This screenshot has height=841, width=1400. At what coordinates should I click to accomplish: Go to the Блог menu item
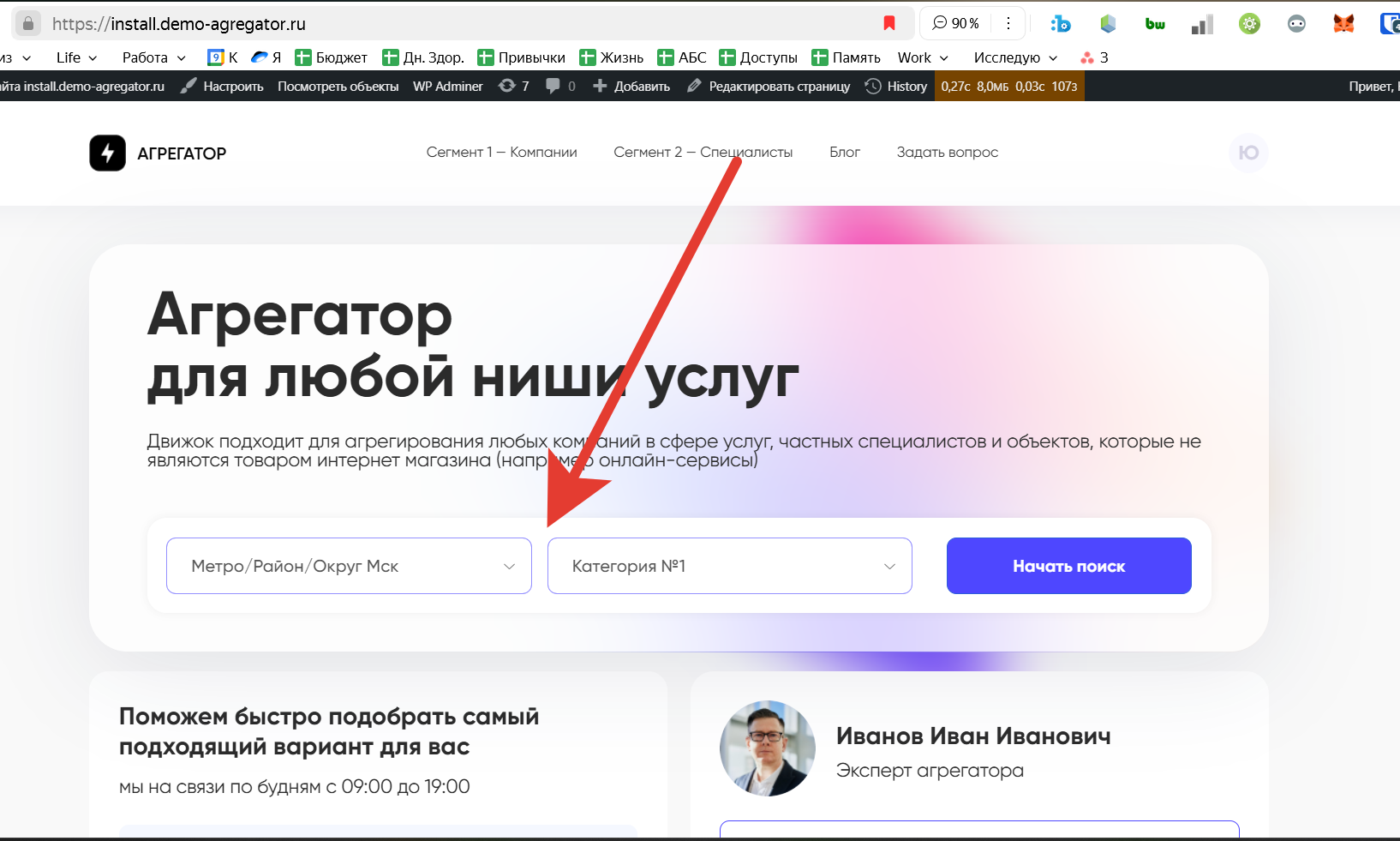844,152
